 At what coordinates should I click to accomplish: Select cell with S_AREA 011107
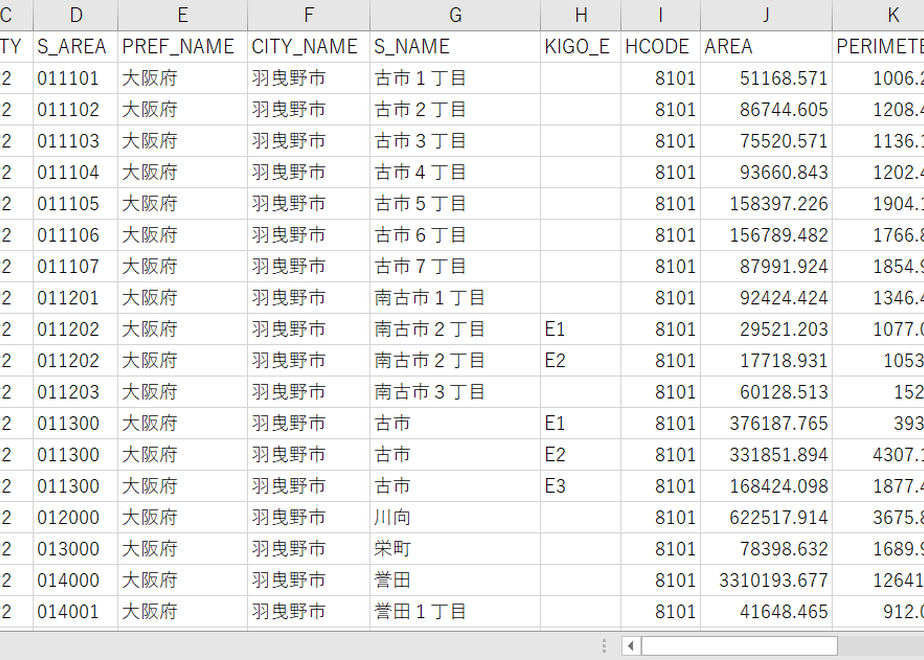(75, 266)
